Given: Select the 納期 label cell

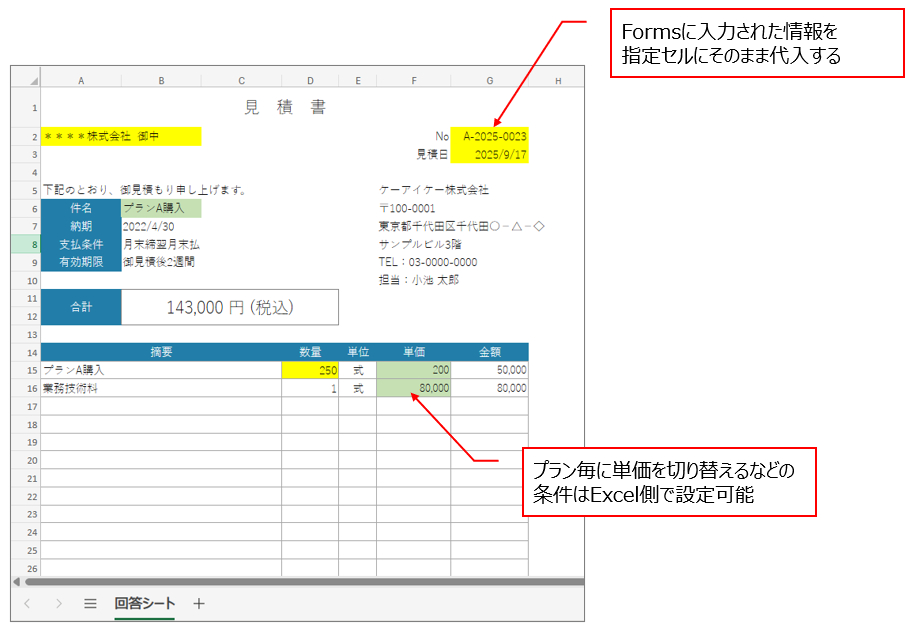Looking at the screenshot, I should point(81,226).
